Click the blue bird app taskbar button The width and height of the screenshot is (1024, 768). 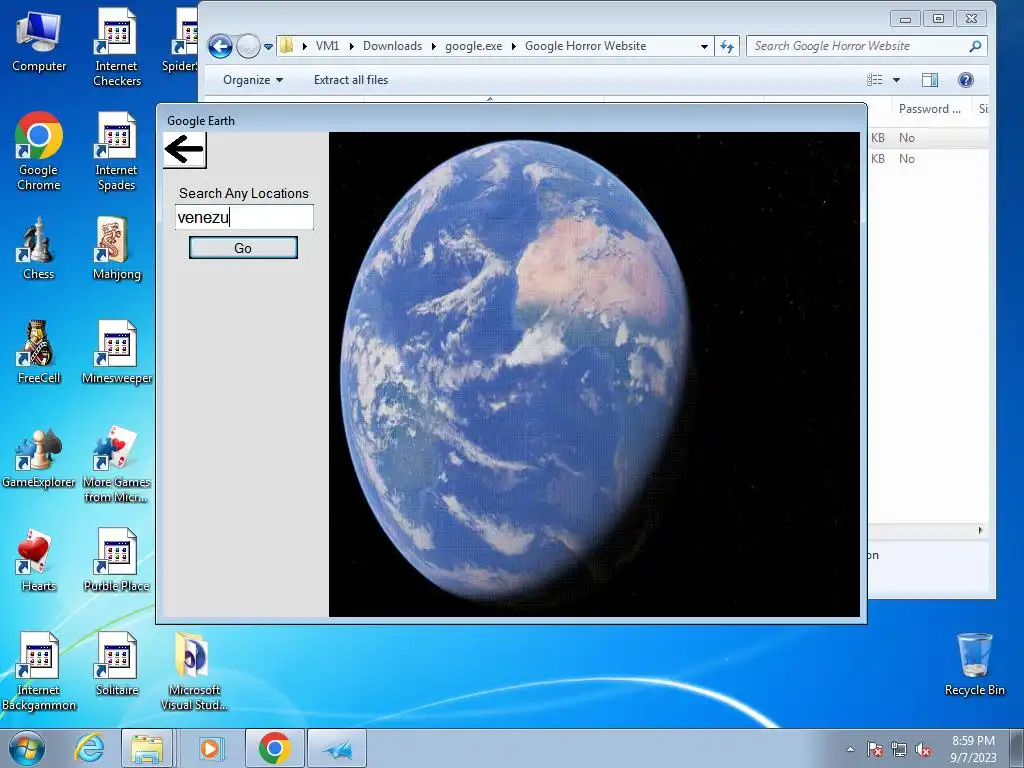(337, 748)
